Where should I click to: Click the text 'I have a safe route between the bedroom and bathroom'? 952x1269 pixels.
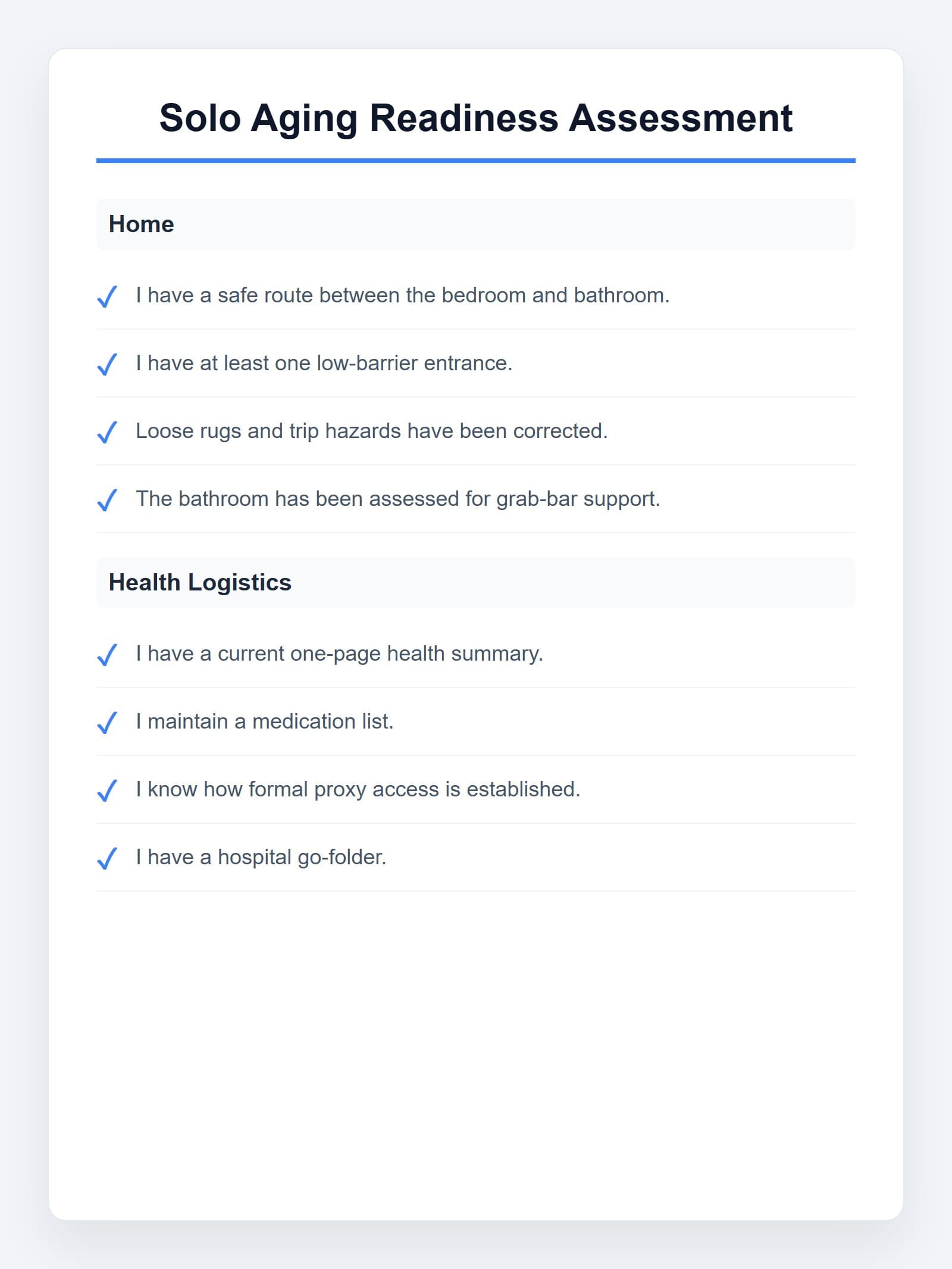tap(403, 295)
